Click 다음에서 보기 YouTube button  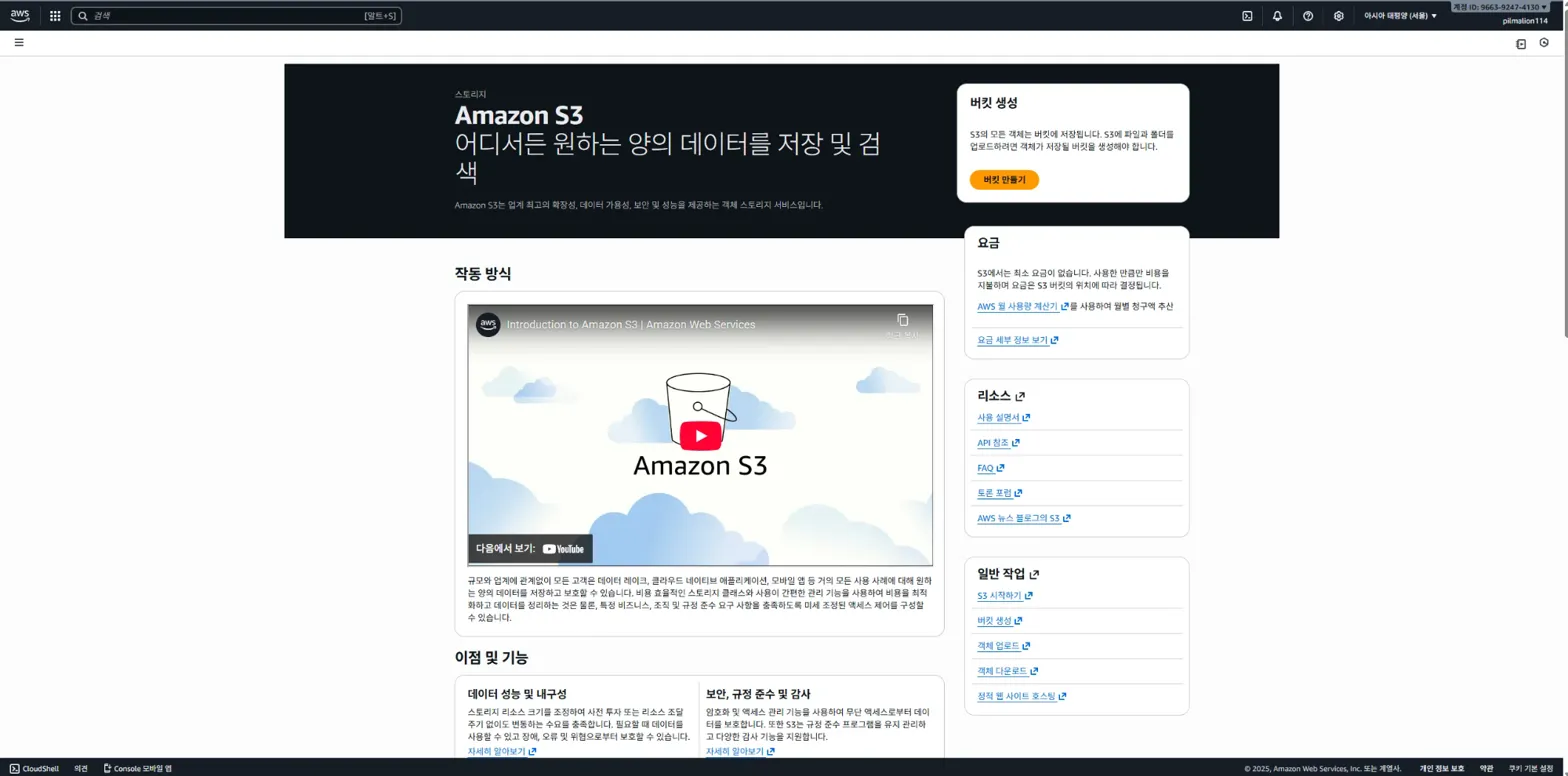530,548
